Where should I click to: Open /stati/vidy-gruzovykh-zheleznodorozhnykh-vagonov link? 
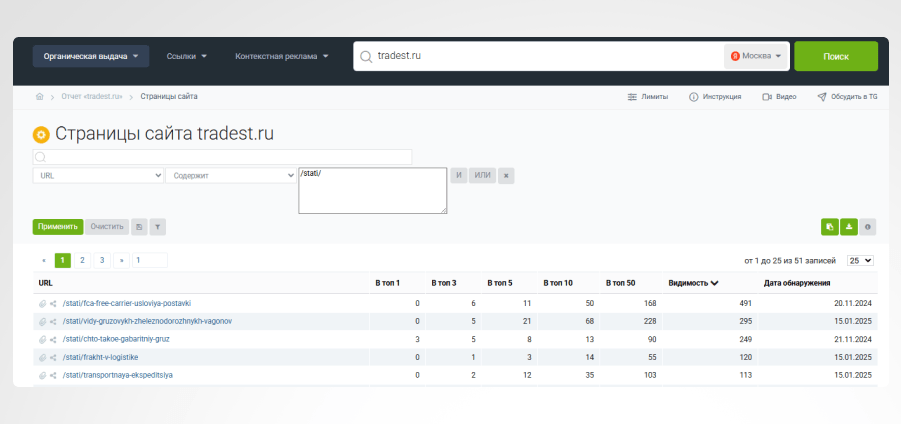[147, 322]
